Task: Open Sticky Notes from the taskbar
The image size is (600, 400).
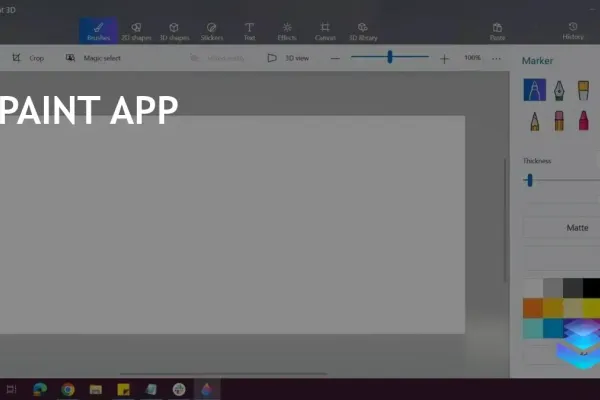Action: tap(123, 389)
